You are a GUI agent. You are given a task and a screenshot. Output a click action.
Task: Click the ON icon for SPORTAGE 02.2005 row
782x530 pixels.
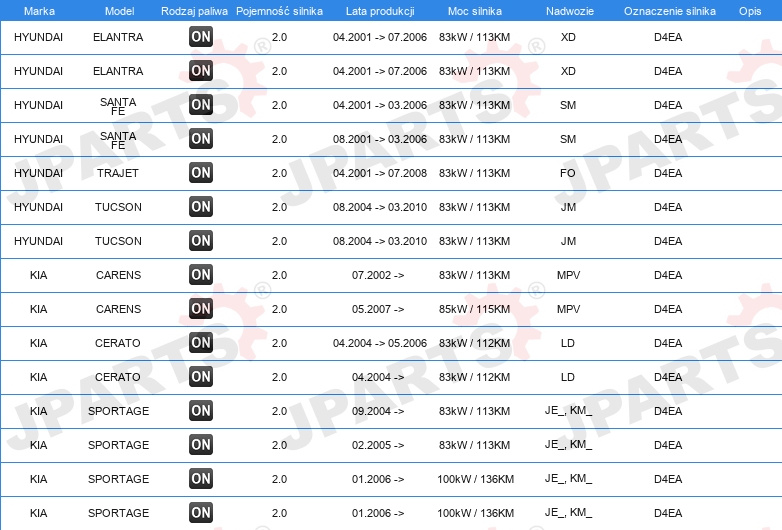click(201, 445)
